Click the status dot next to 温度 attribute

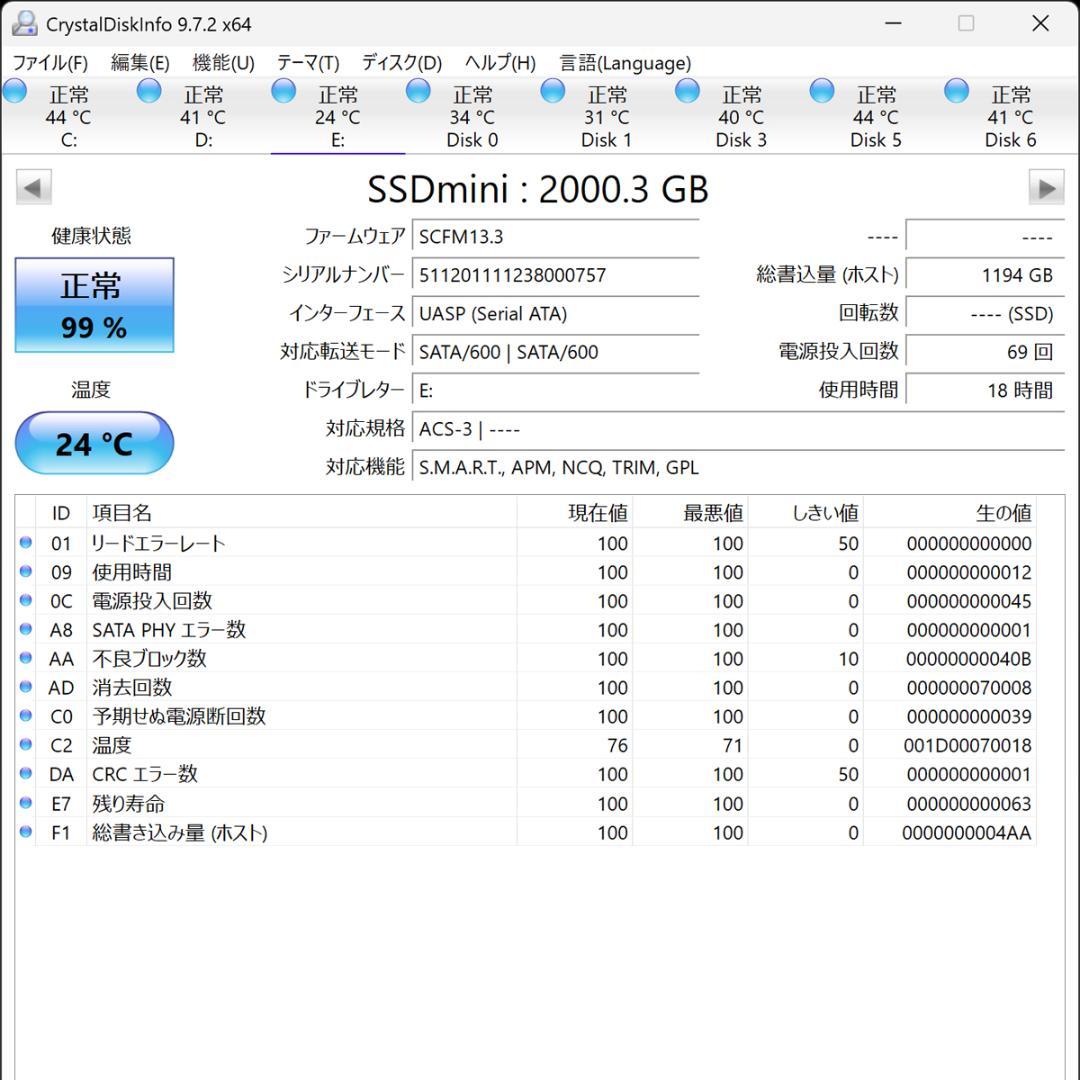[24, 745]
